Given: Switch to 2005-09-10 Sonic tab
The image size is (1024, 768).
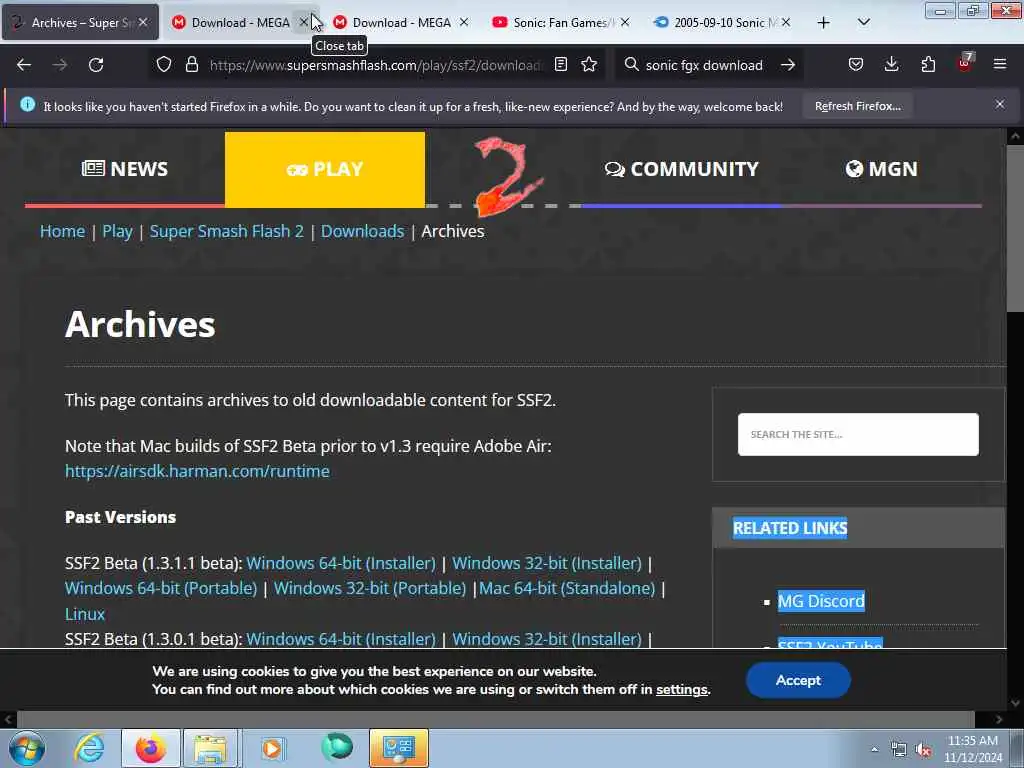Looking at the screenshot, I should [x=722, y=23].
